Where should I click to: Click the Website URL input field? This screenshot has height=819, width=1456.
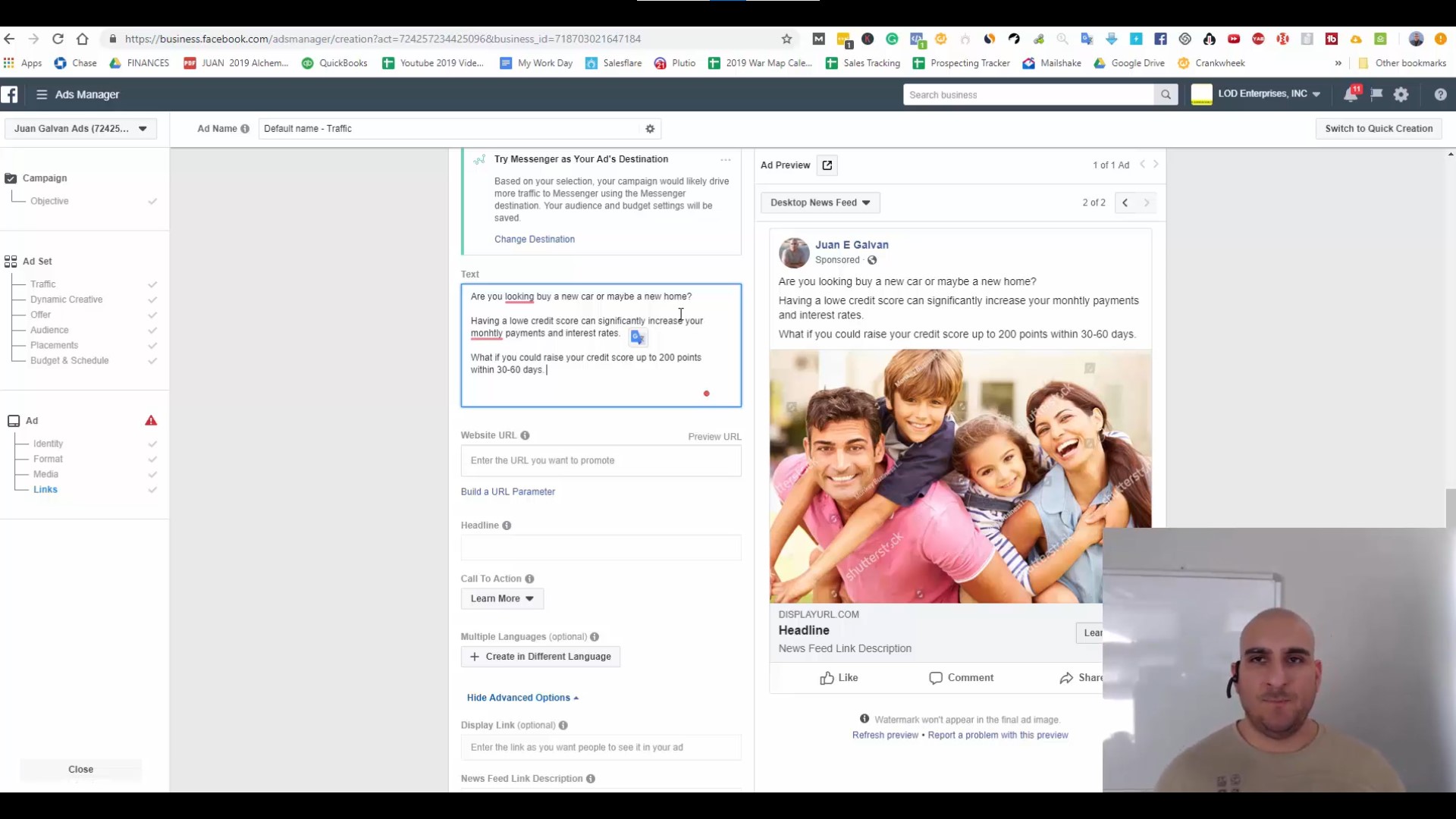coord(601,460)
